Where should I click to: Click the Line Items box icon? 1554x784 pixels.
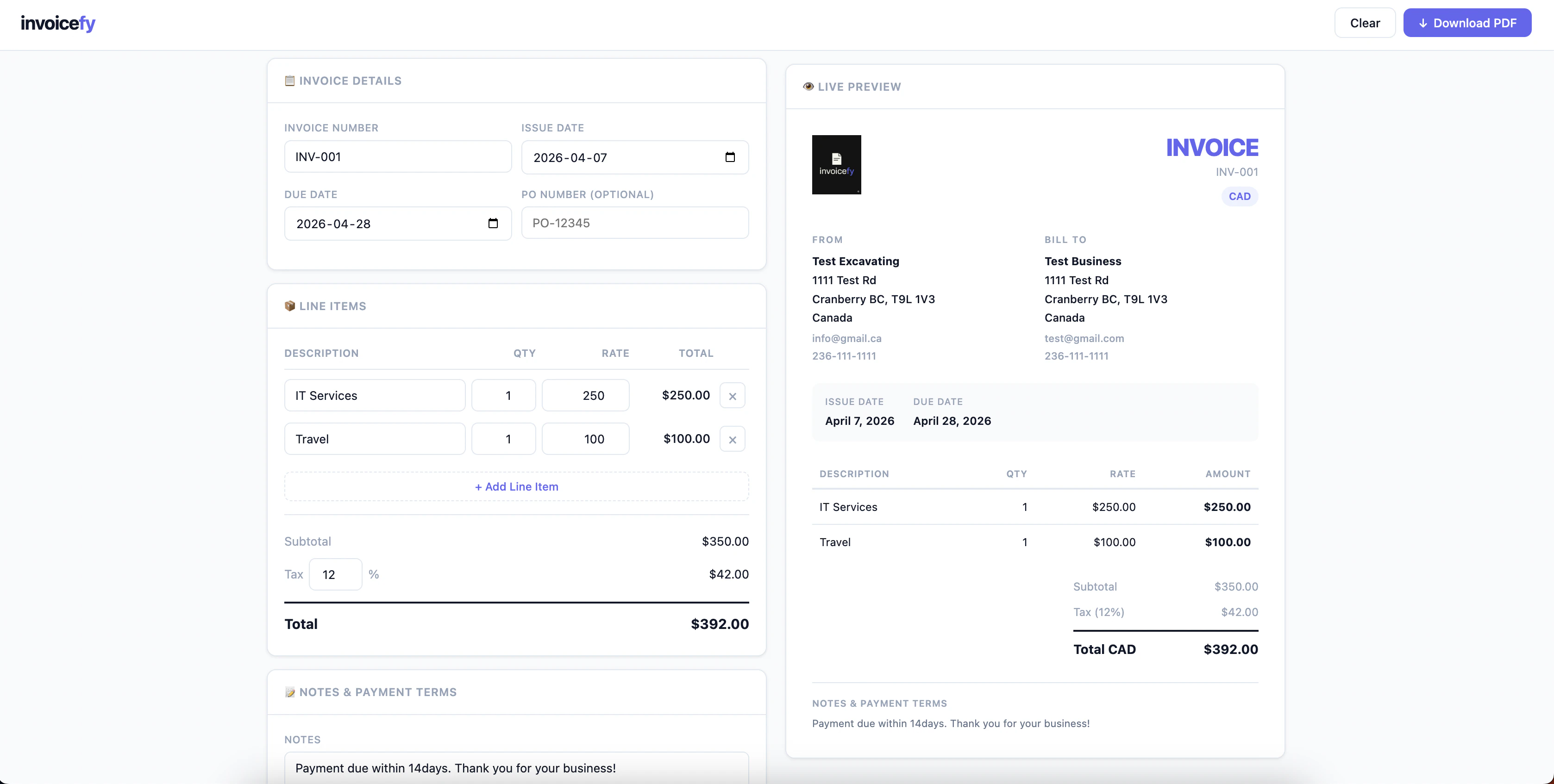[289, 306]
